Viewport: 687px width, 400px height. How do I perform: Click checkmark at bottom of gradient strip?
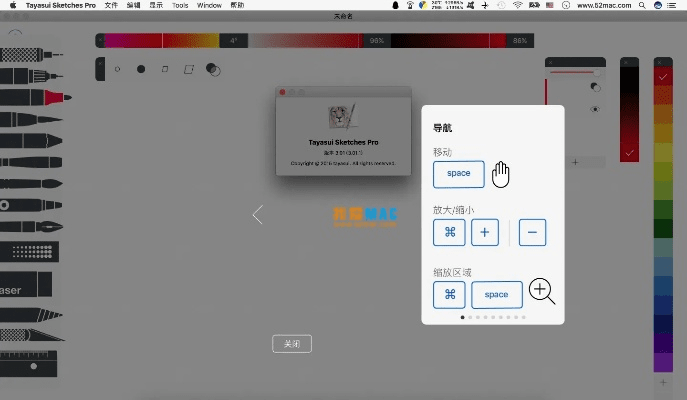tap(628, 153)
